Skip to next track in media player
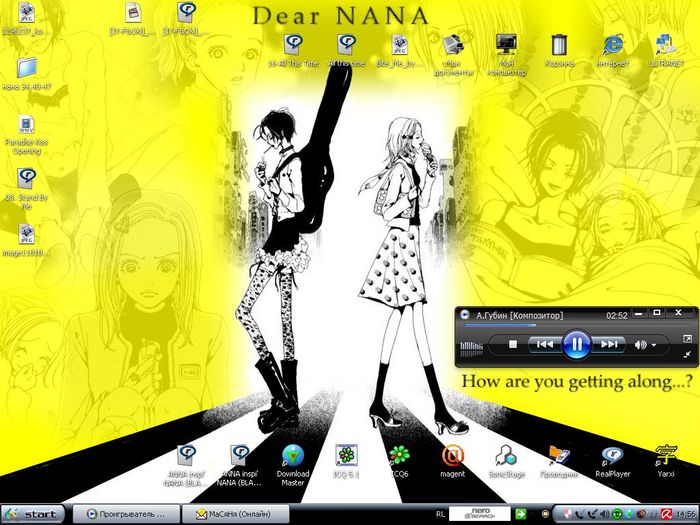Image resolution: width=700 pixels, height=525 pixels. 608,344
